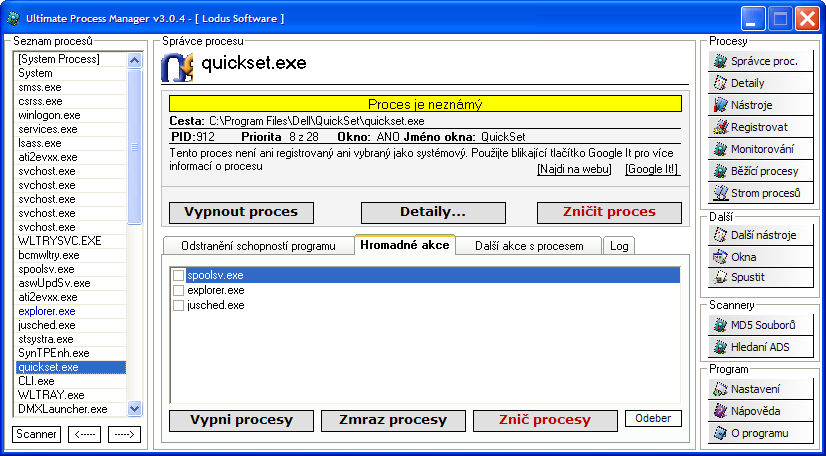
Task: Click the Spustit icon
Action: [720, 277]
